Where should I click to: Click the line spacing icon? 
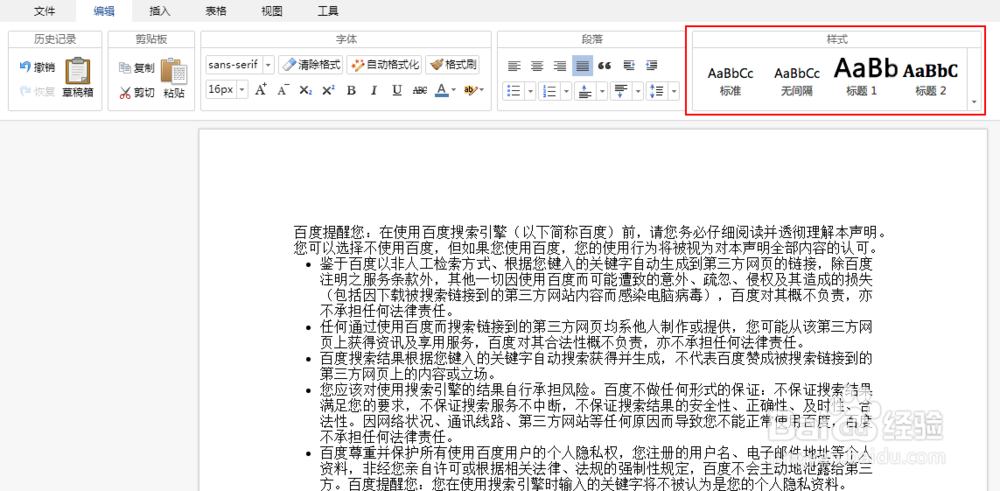pos(656,91)
